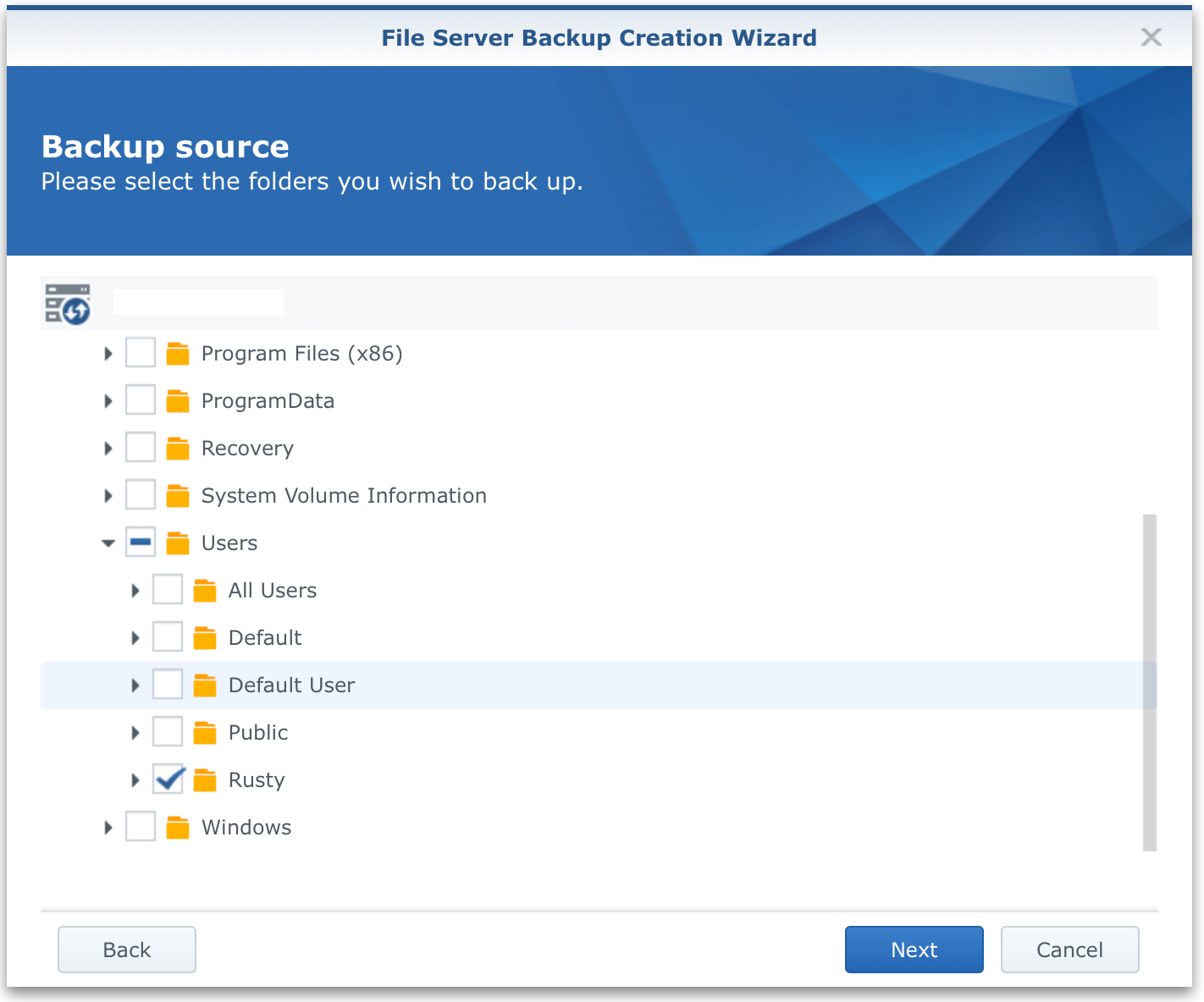Expand the All Users folder
This screenshot has height=1002, width=1204.
(x=135, y=591)
